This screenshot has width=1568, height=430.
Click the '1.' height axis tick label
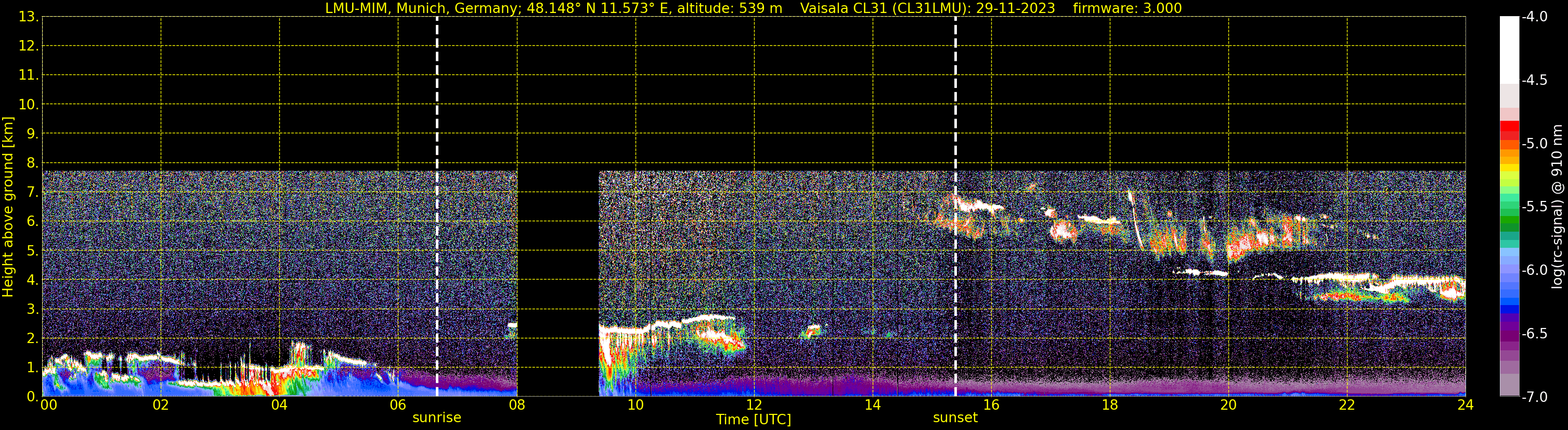(x=32, y=367)
